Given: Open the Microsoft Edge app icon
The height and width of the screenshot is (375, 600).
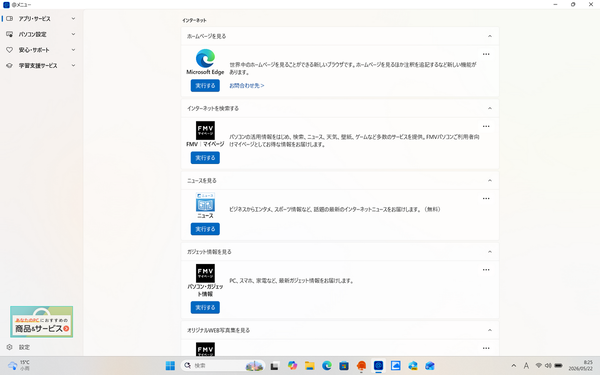Looking at the screenshot, I should coord(205,59).
